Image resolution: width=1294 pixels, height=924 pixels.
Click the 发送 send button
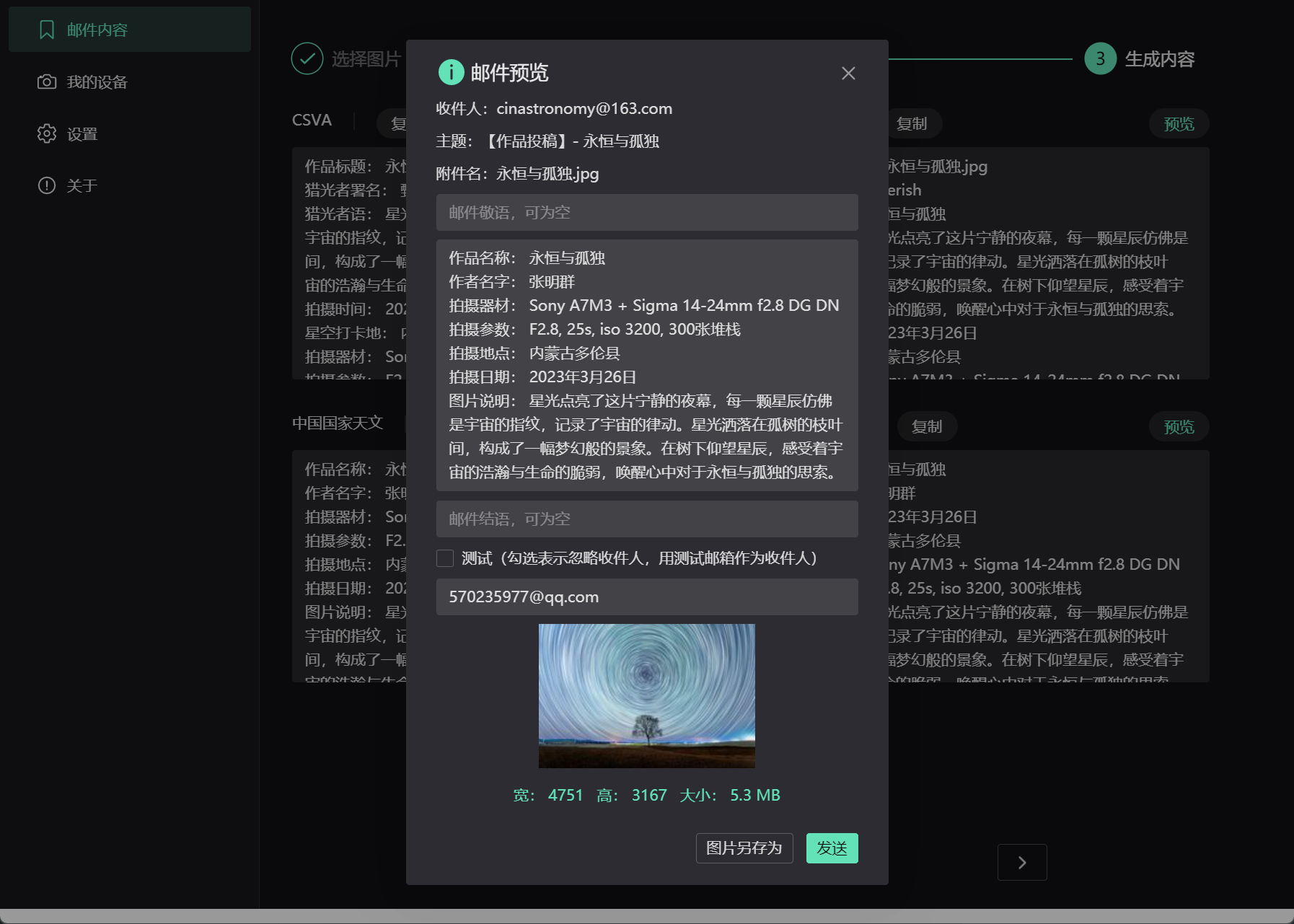pos(832,848)
